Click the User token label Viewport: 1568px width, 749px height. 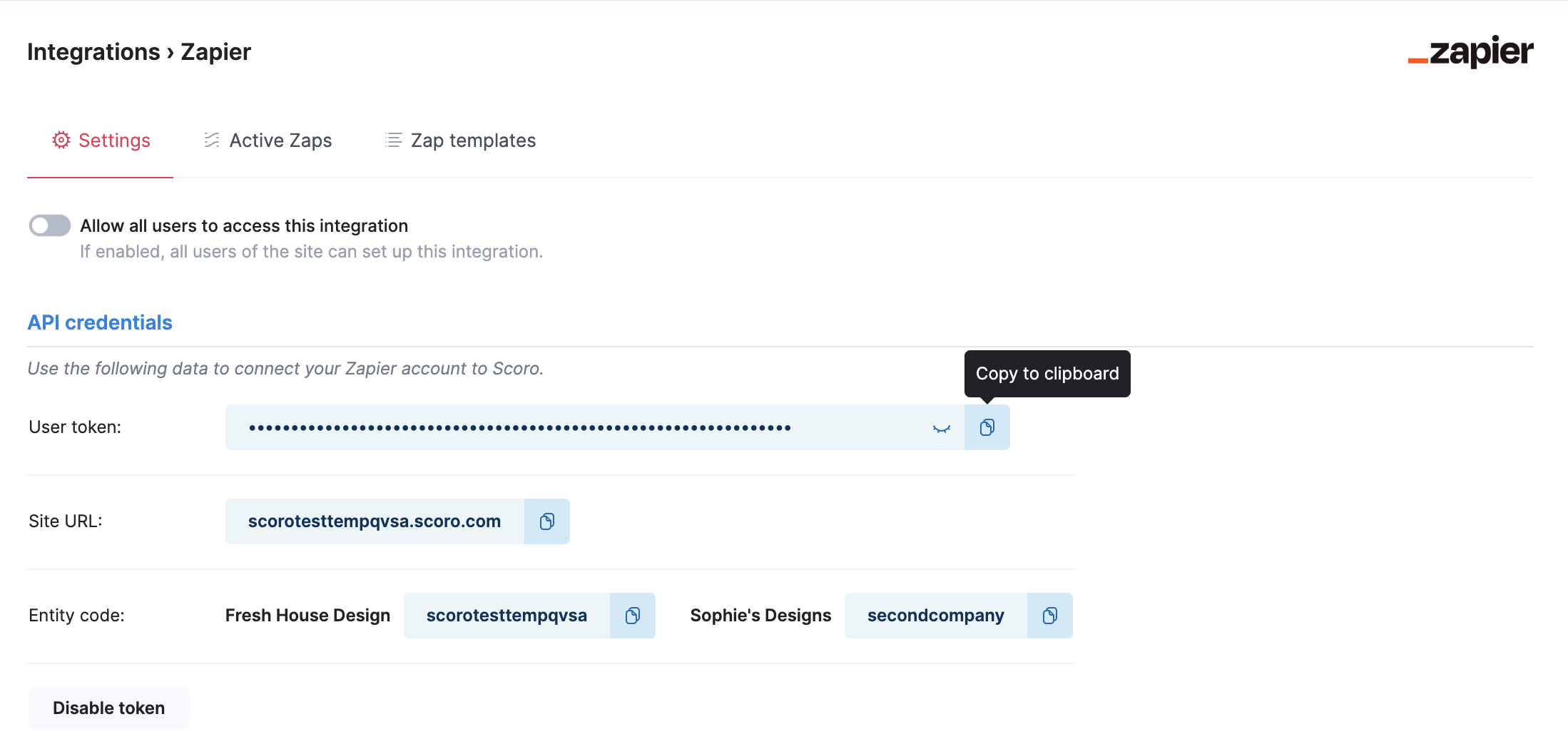pos(75,427)
